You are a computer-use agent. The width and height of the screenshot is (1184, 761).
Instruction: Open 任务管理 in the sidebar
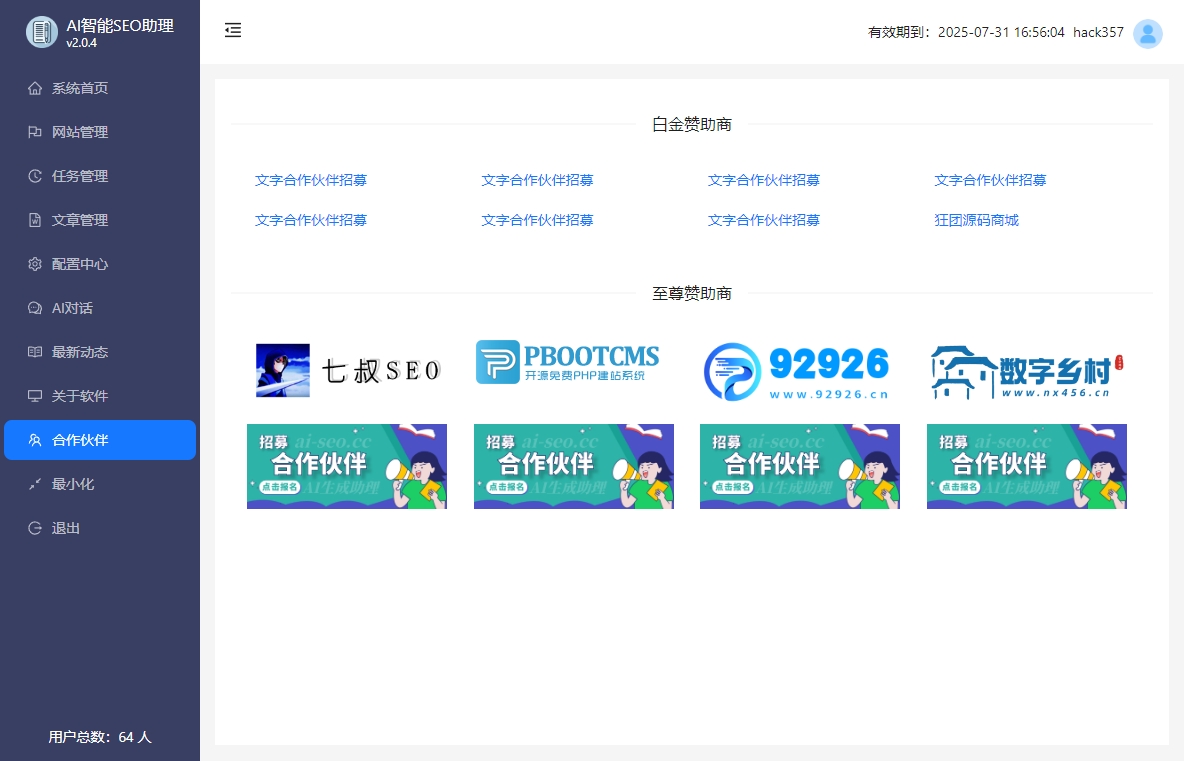tap(100, 176)
